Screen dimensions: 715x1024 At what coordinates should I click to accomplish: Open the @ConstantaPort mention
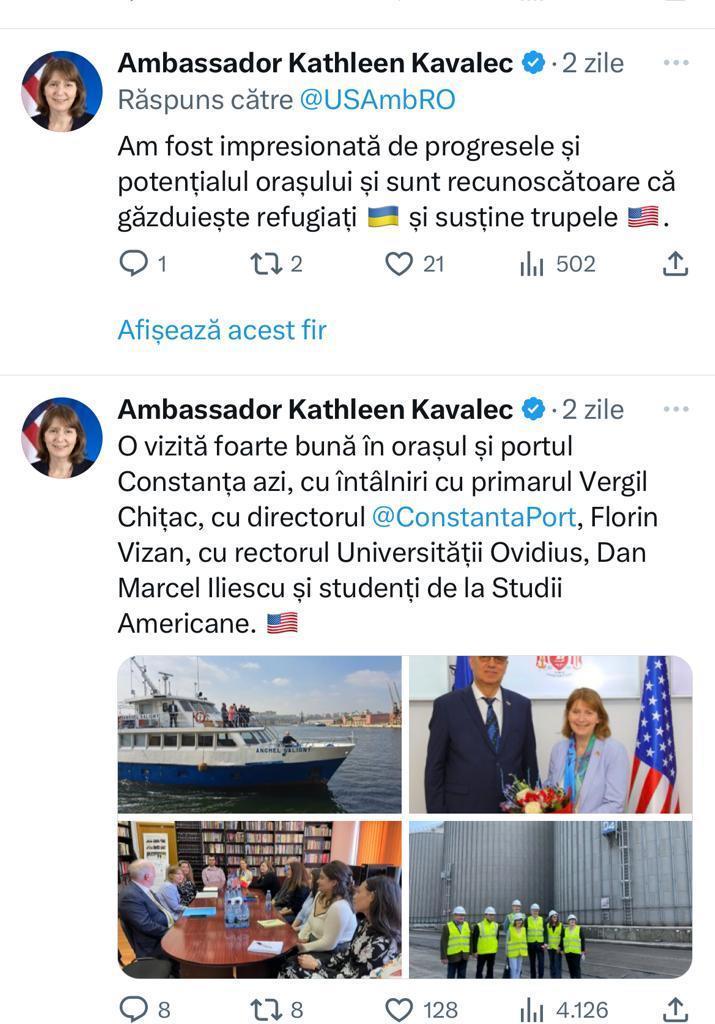pos(474,517)
